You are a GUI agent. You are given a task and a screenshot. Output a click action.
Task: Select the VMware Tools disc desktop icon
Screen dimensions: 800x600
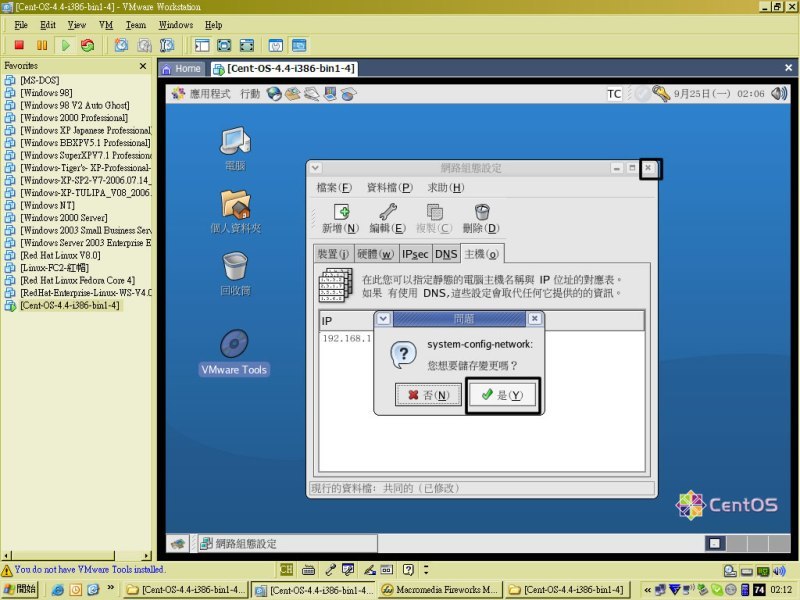click(x=234, y=353)
